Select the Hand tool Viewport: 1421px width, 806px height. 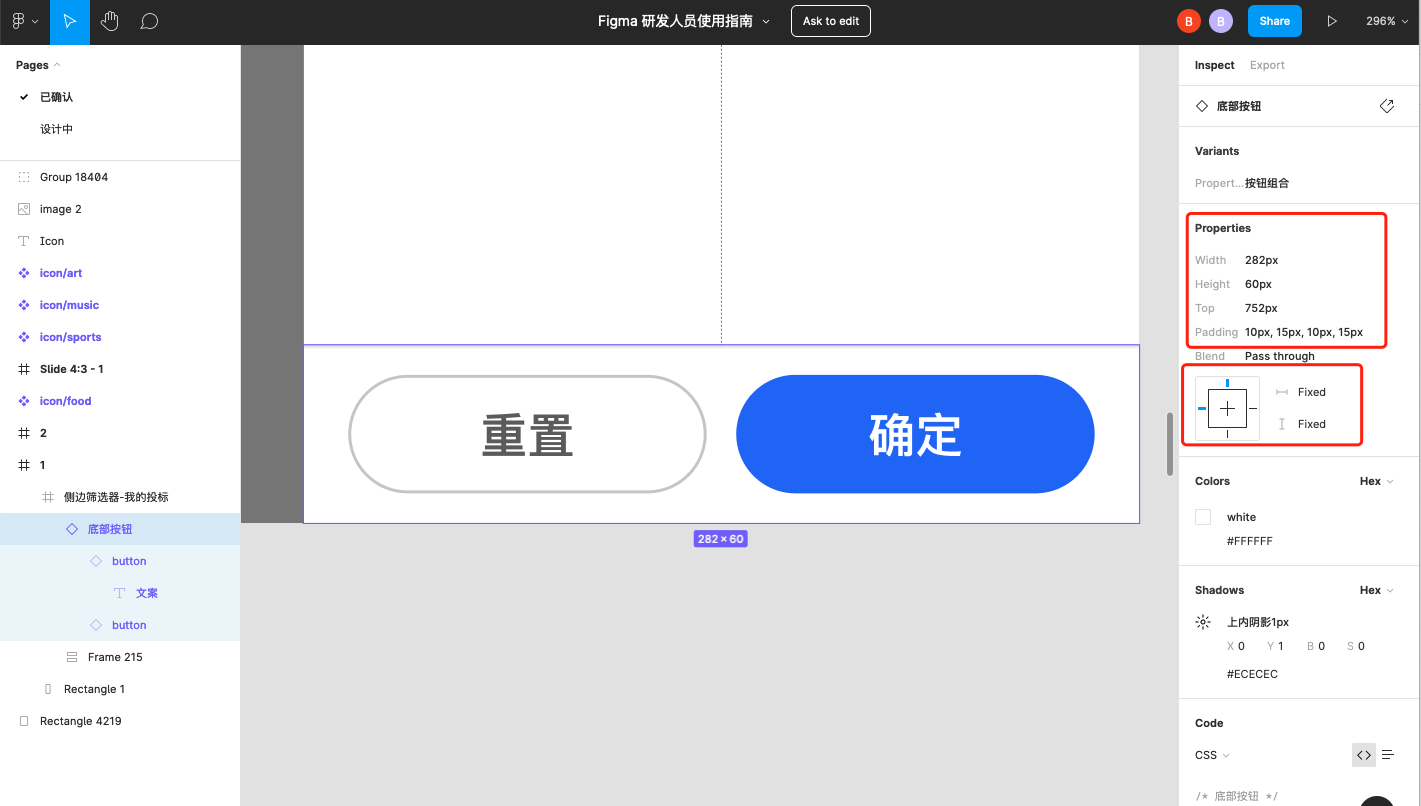coord(110,21)
